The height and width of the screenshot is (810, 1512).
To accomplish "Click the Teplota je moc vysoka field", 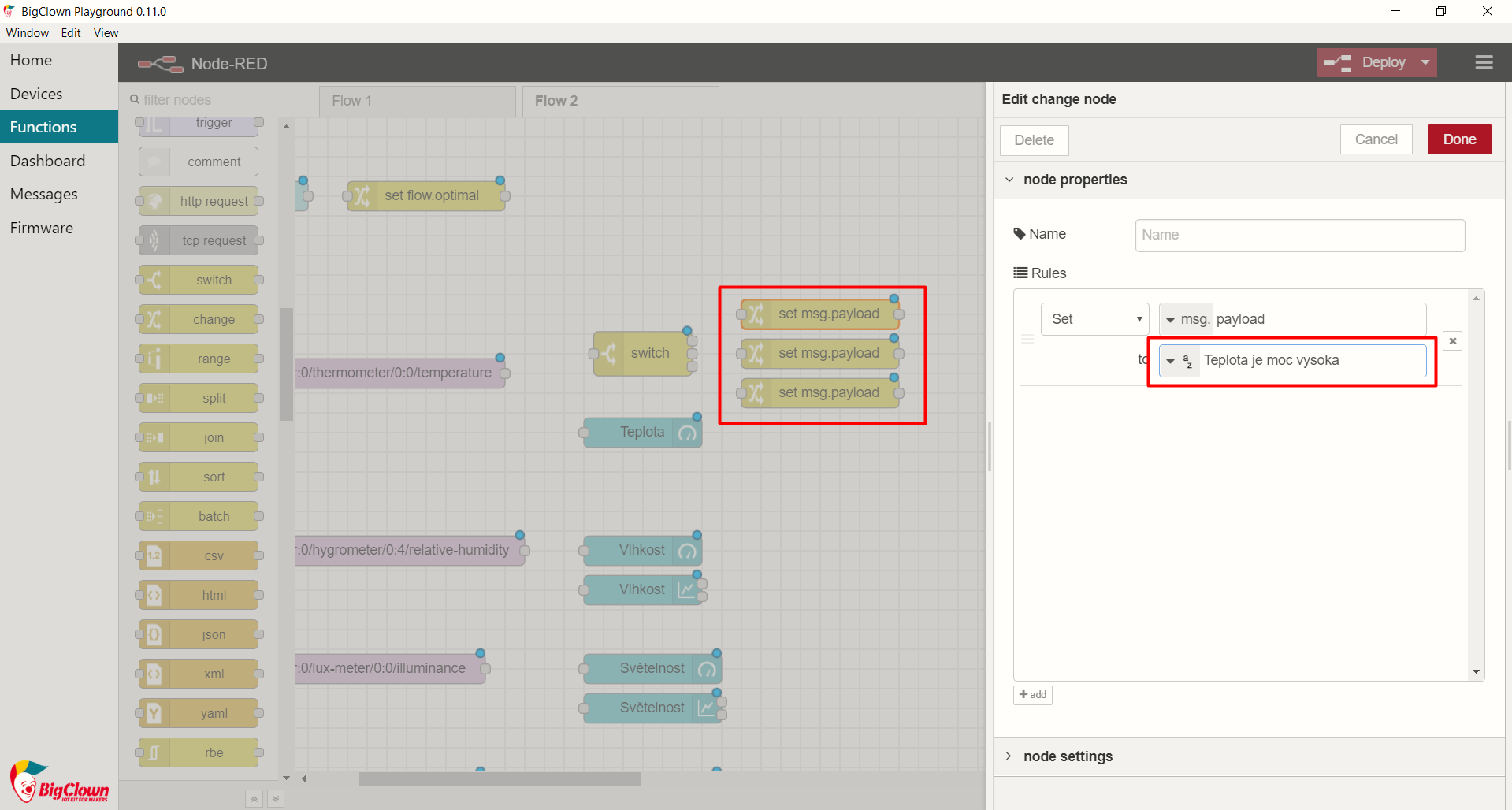I will click(1312, 361).
